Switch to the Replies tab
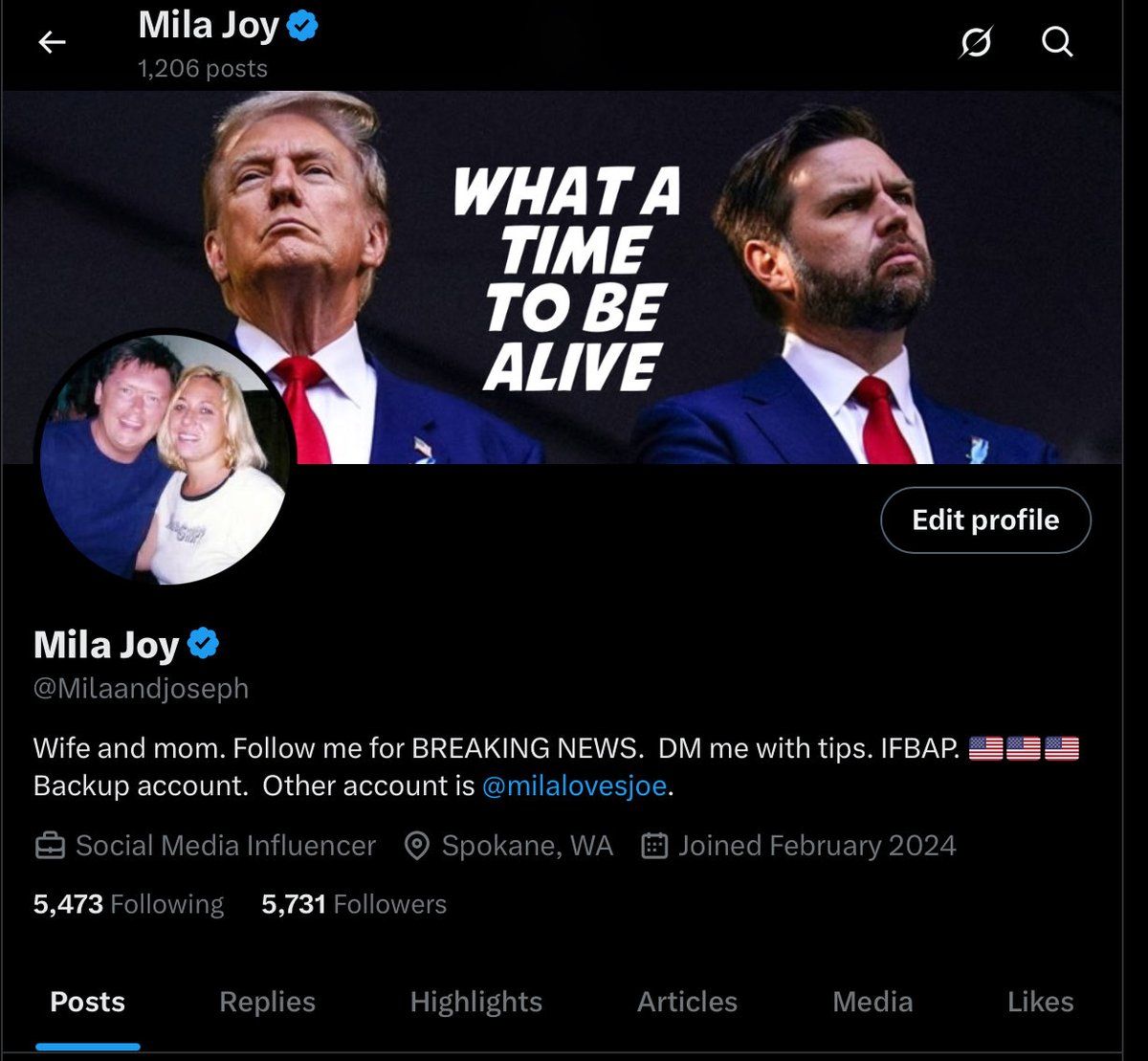This screenshot has height=1061, width=1148. click(267, 1002)
